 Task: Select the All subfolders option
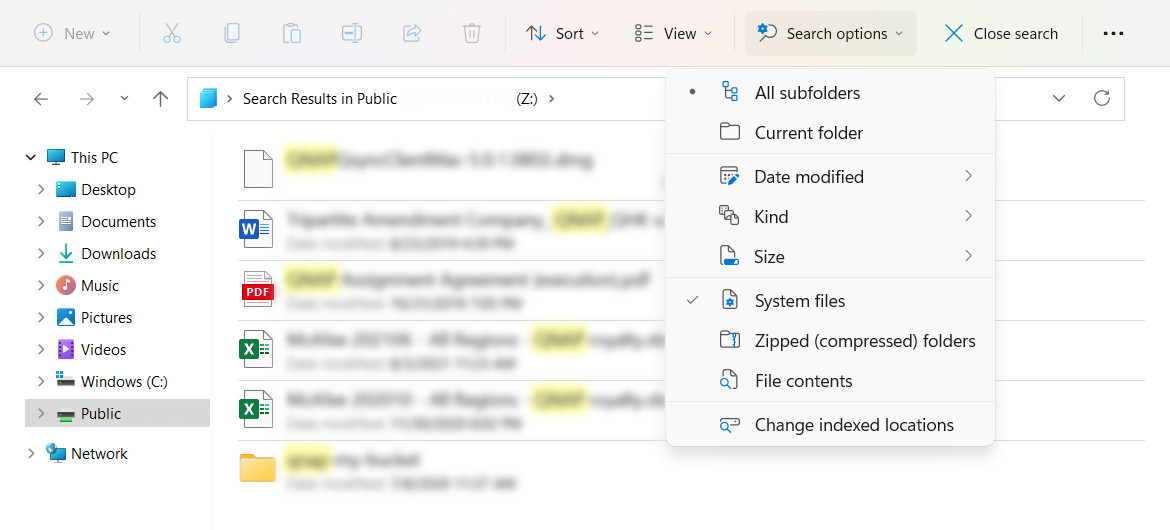click(806, 93)
